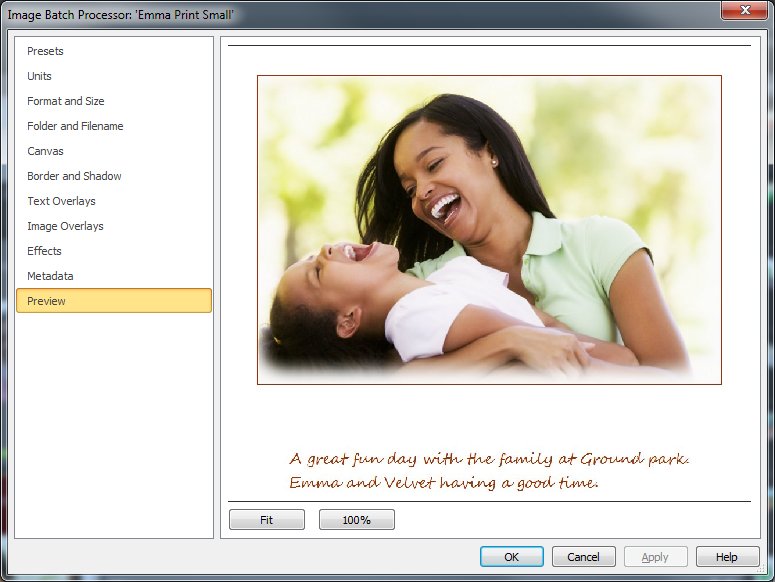The image size is (775, 582).
Task: Select the Canvas section
Action: click(45, 151)
